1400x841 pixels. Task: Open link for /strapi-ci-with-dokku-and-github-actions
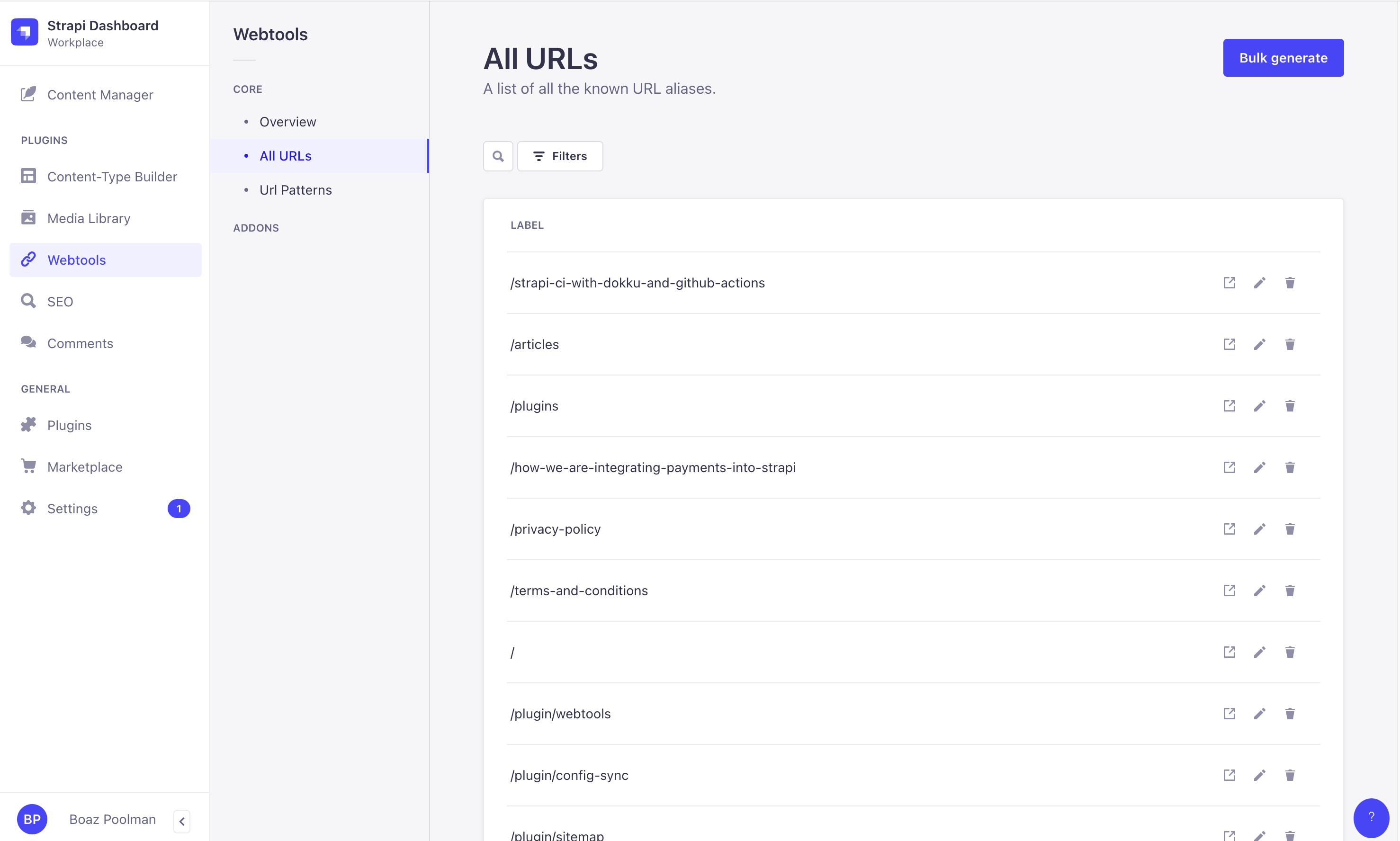[1229, 283]
